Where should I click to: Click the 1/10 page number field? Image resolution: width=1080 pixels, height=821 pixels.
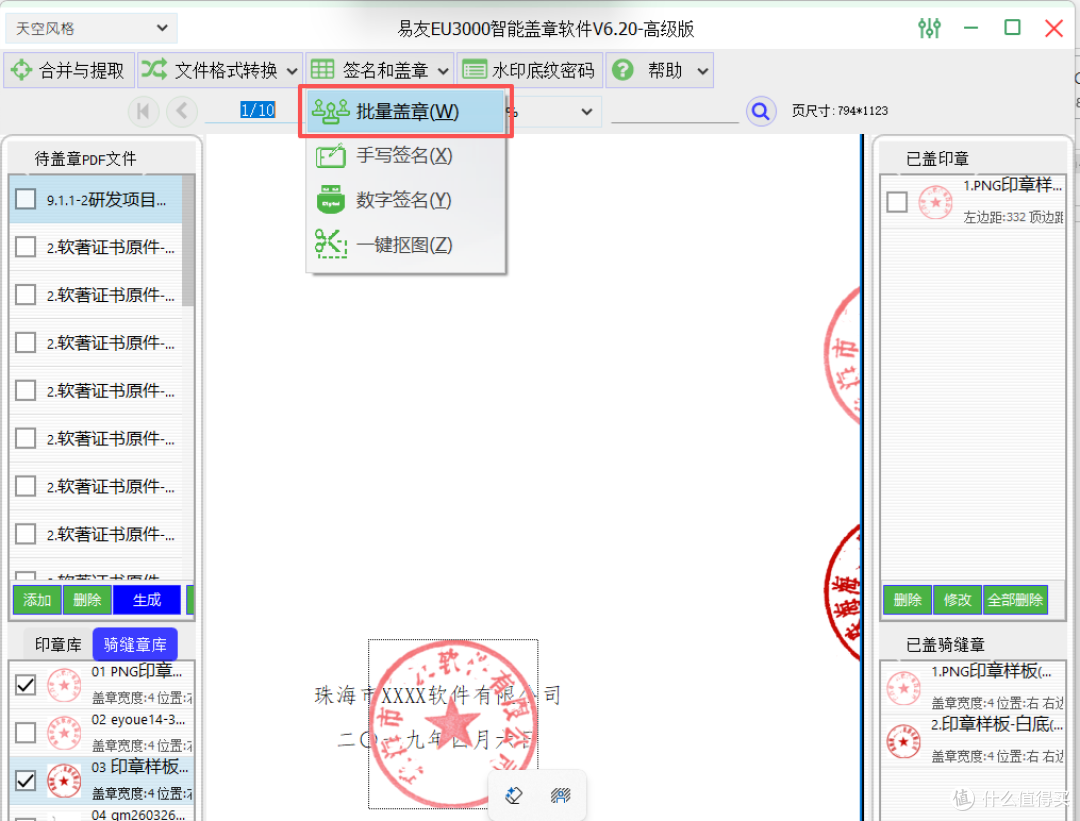pyautogui.click(x=258, y=110)
